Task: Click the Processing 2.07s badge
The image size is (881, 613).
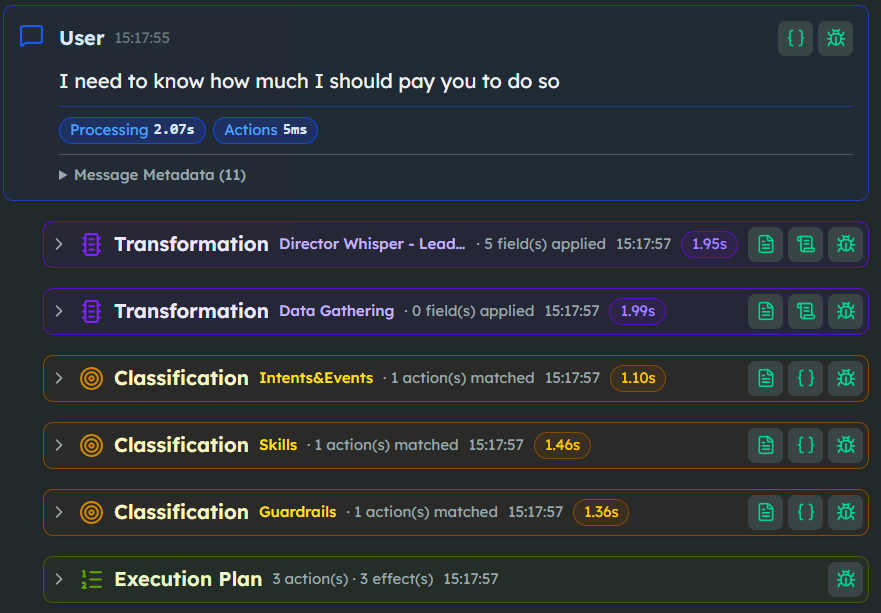Action: tap(132, 130)
